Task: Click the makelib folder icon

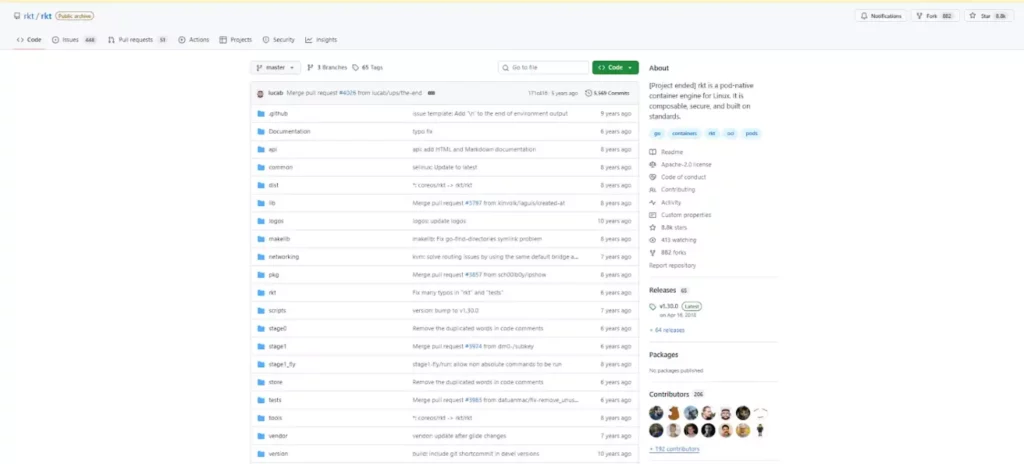Action: (261, 239)
